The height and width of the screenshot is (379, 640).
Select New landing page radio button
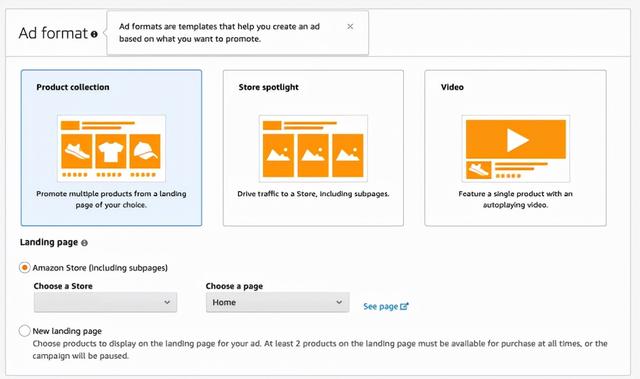24,331
